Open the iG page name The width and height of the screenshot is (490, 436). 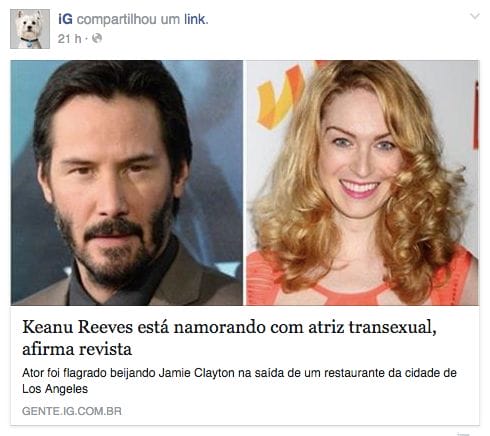click(x=65, y=19)
